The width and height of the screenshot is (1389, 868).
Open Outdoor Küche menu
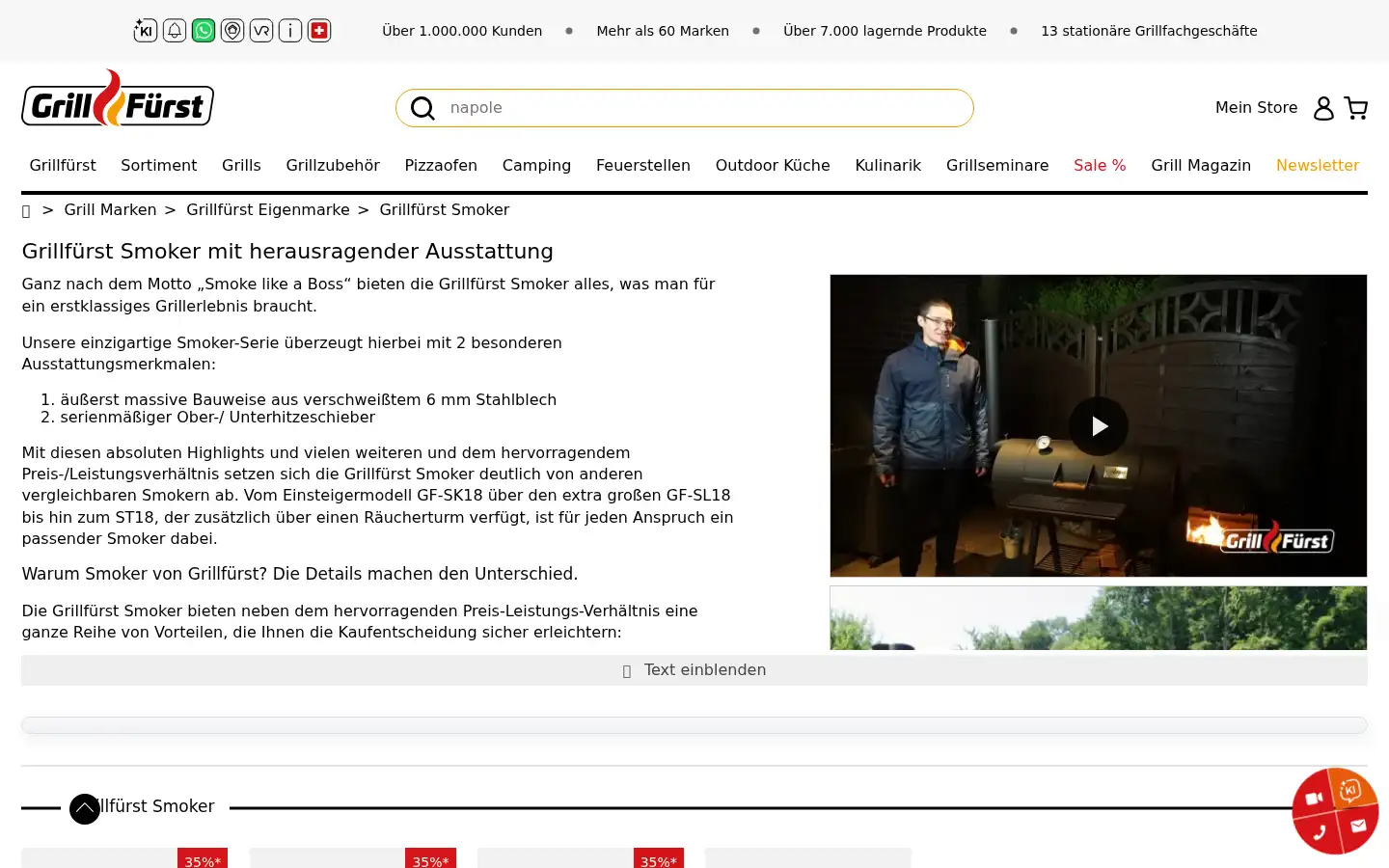[x=773, y=166]
